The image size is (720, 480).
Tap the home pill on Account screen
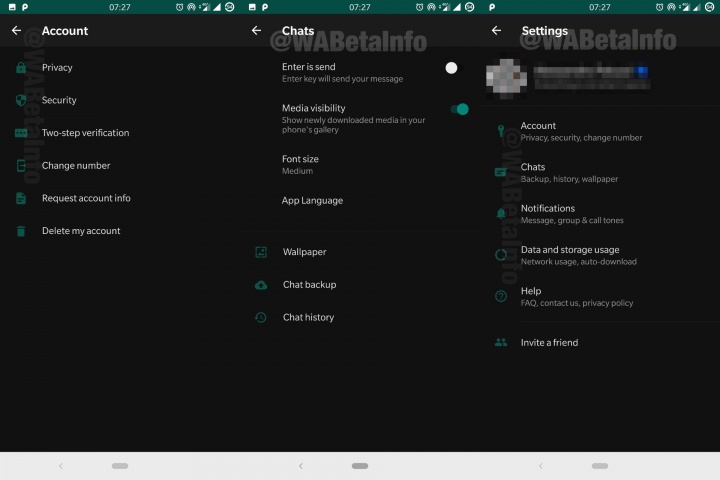pos(120,466)
